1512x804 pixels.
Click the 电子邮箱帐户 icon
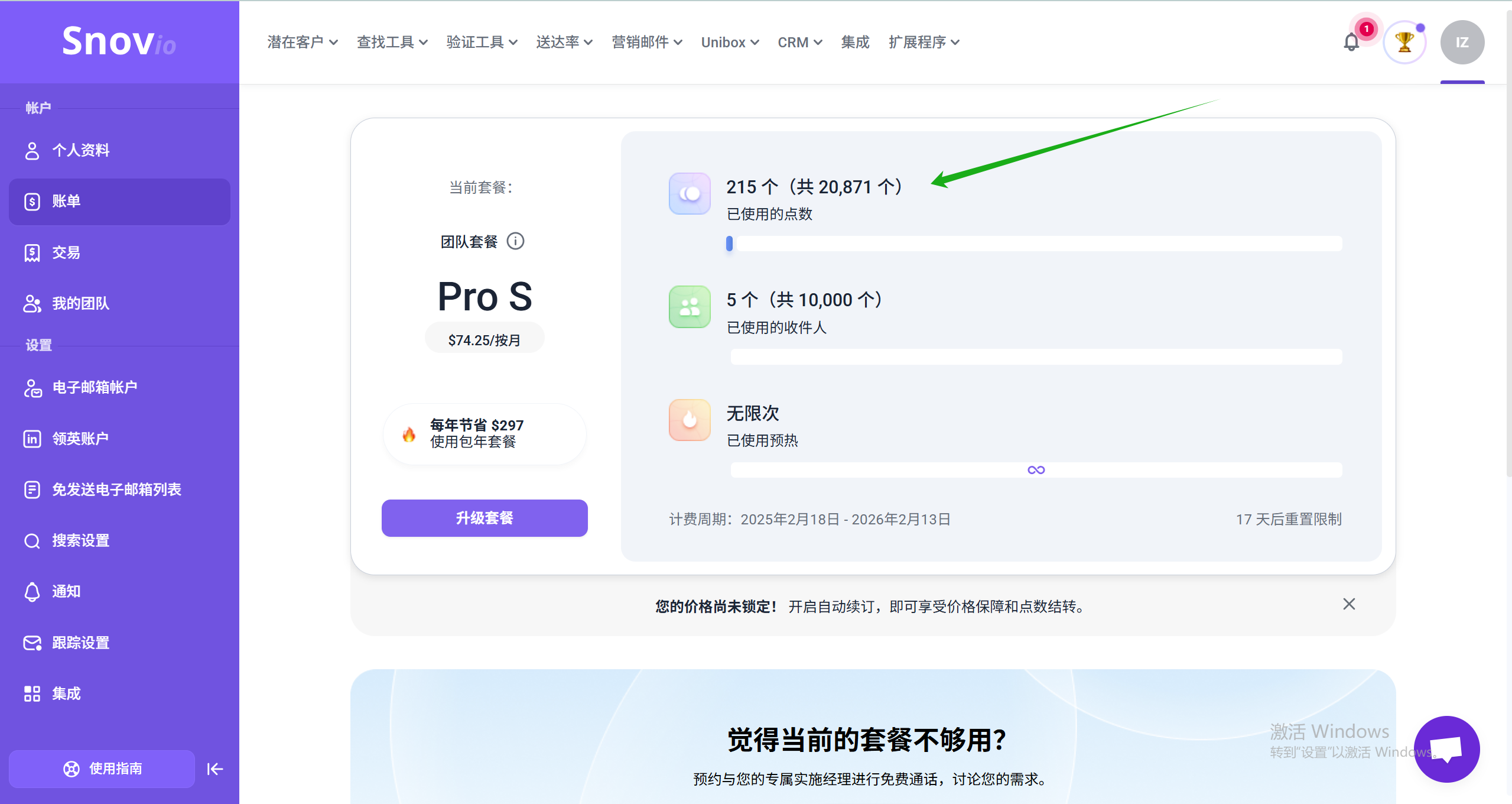(x=32, y=388)
